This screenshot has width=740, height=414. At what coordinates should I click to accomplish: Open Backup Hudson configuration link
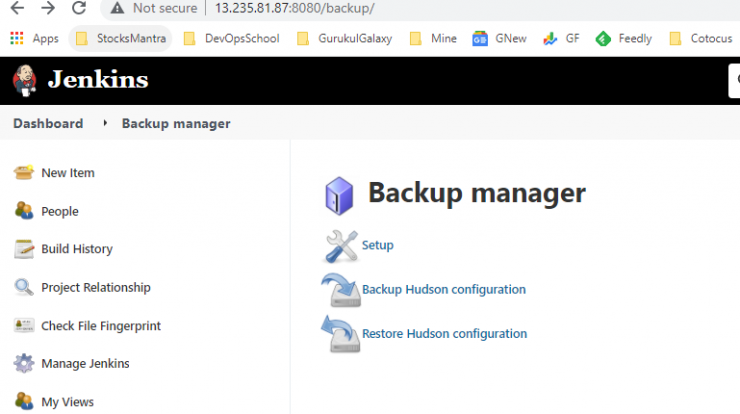[x=444, y=289]
